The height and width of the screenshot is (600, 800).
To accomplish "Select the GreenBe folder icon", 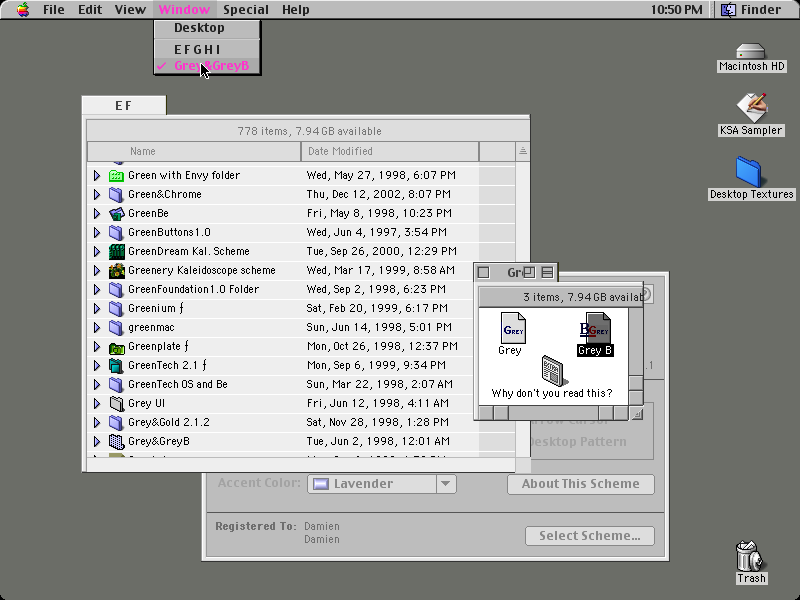I will [116, 213].
